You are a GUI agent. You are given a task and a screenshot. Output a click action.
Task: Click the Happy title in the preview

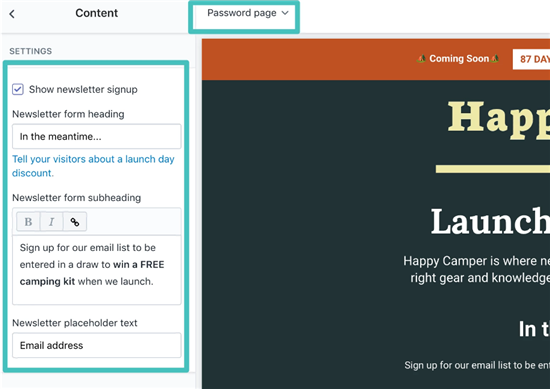[x=499, y=119]
